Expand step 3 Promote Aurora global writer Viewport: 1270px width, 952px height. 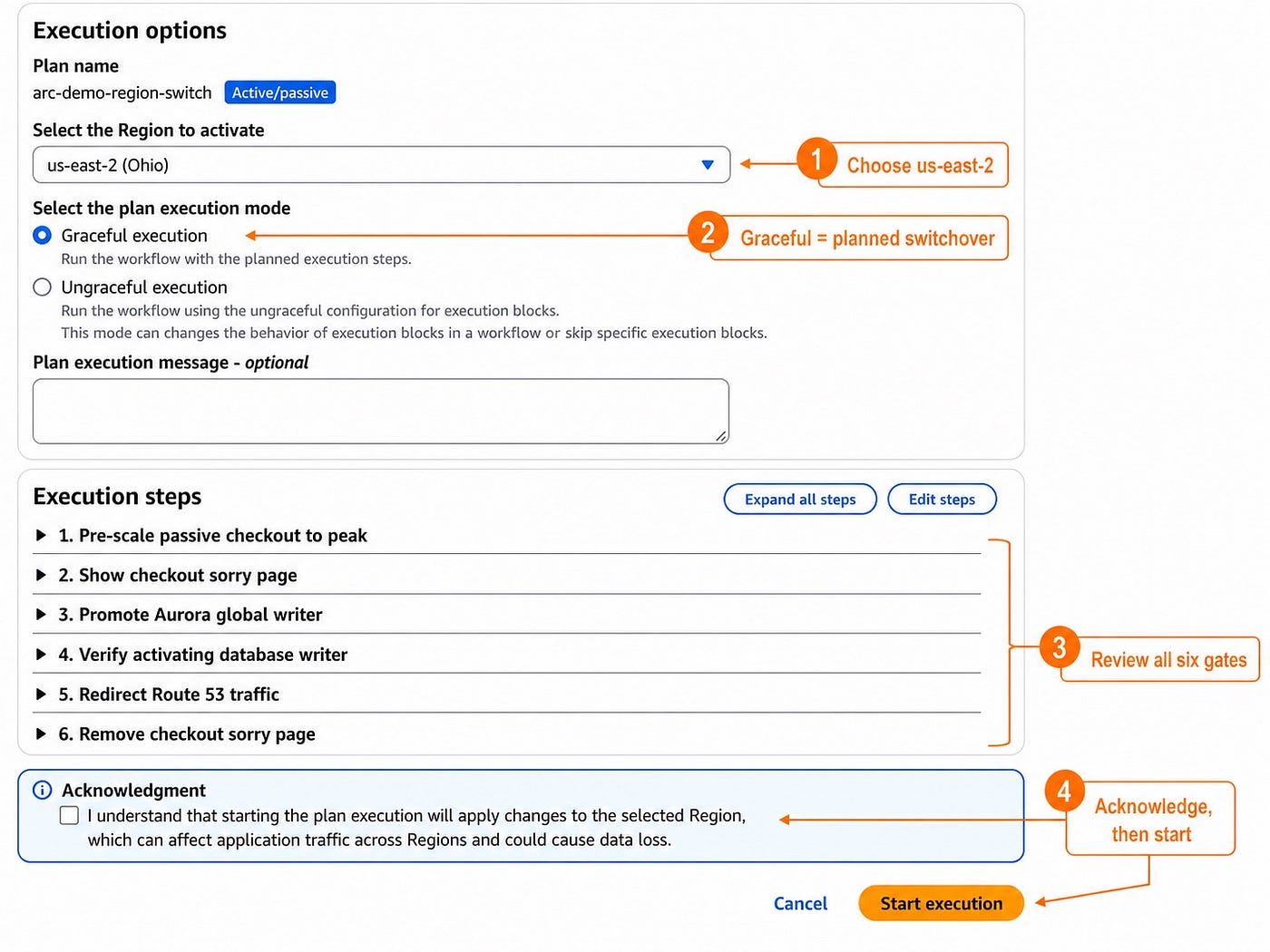coord(506,615)
